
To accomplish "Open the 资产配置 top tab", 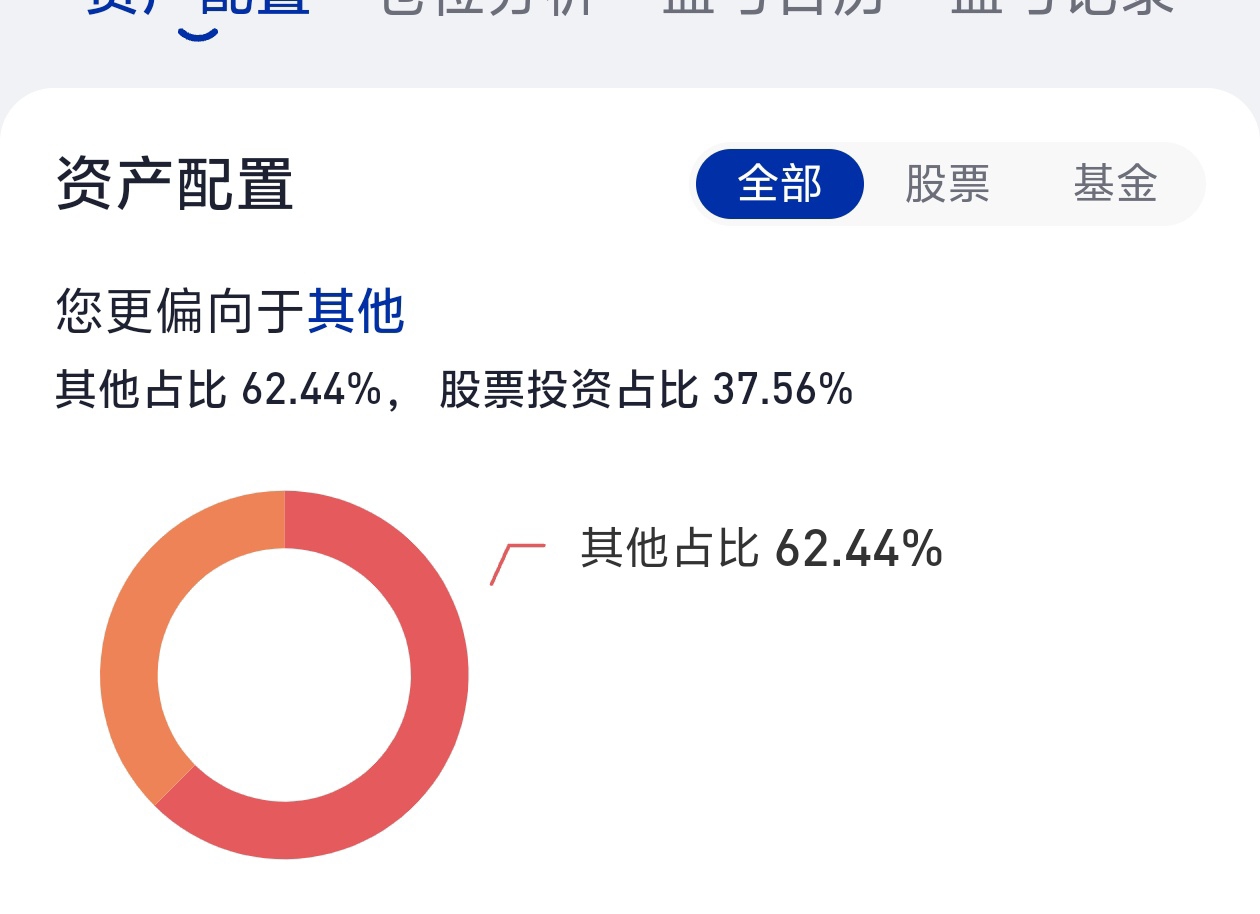I will point(198,6).
